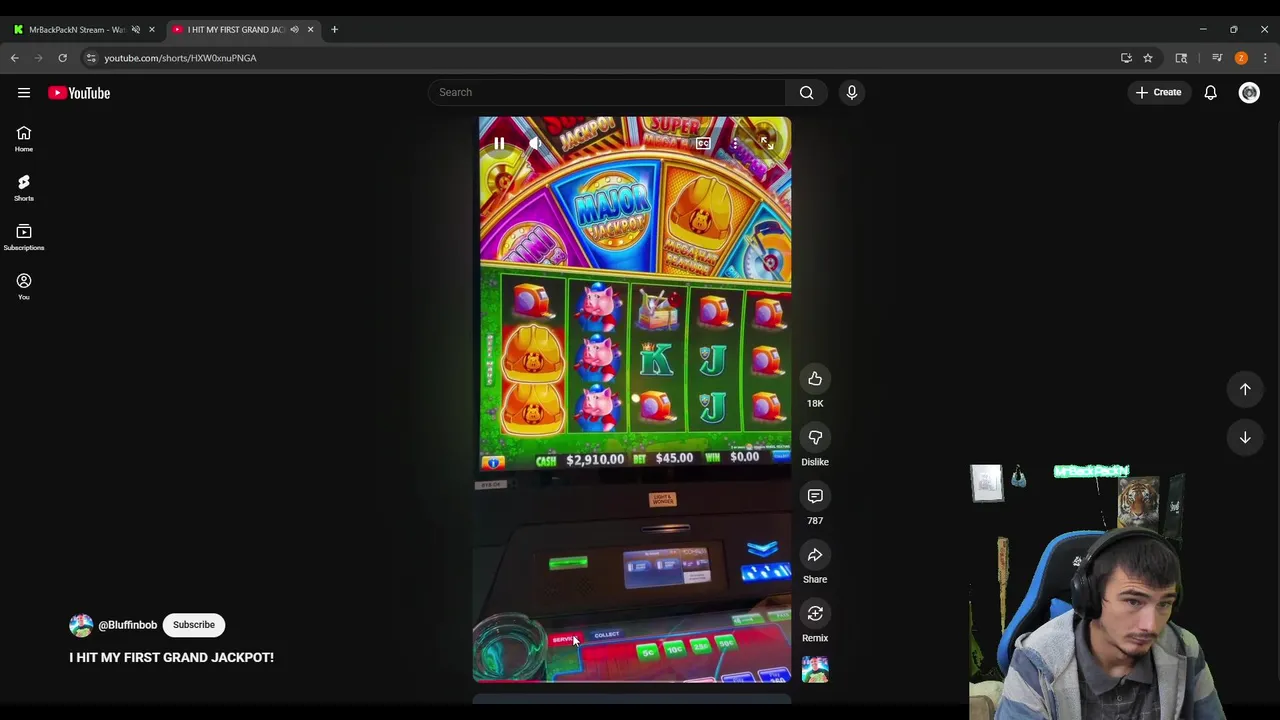Share this Short
Screen dimensions: 1280x720
coord(815,555)
